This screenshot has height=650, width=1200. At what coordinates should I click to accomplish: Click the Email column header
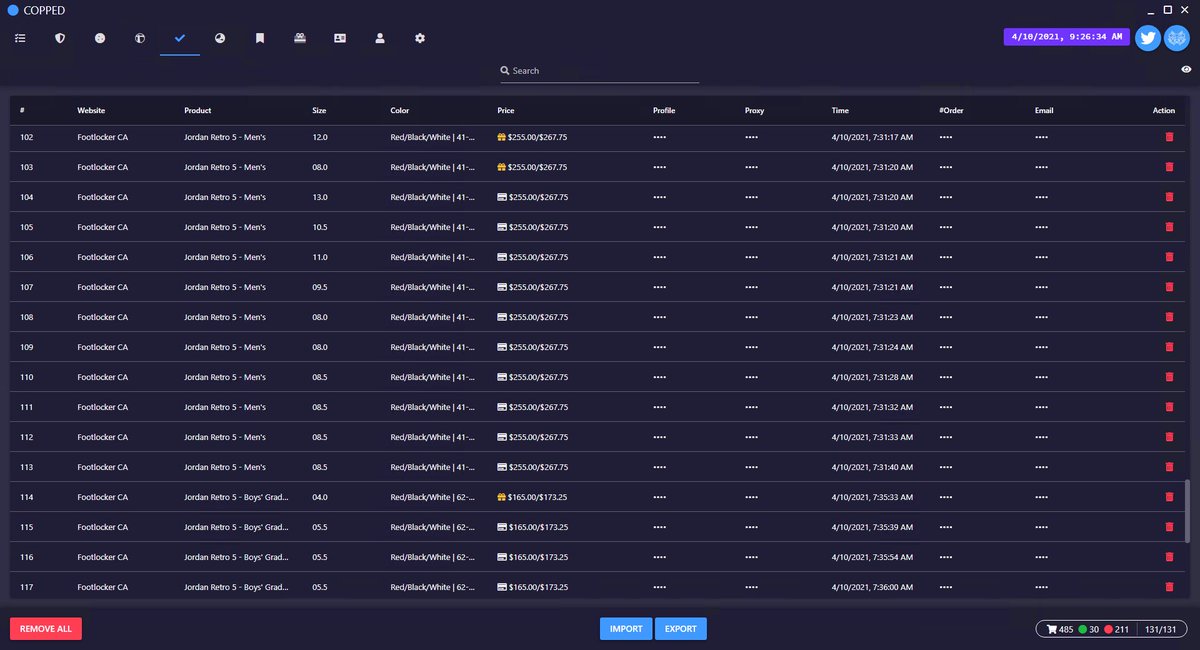click(x=1044, y=111)
